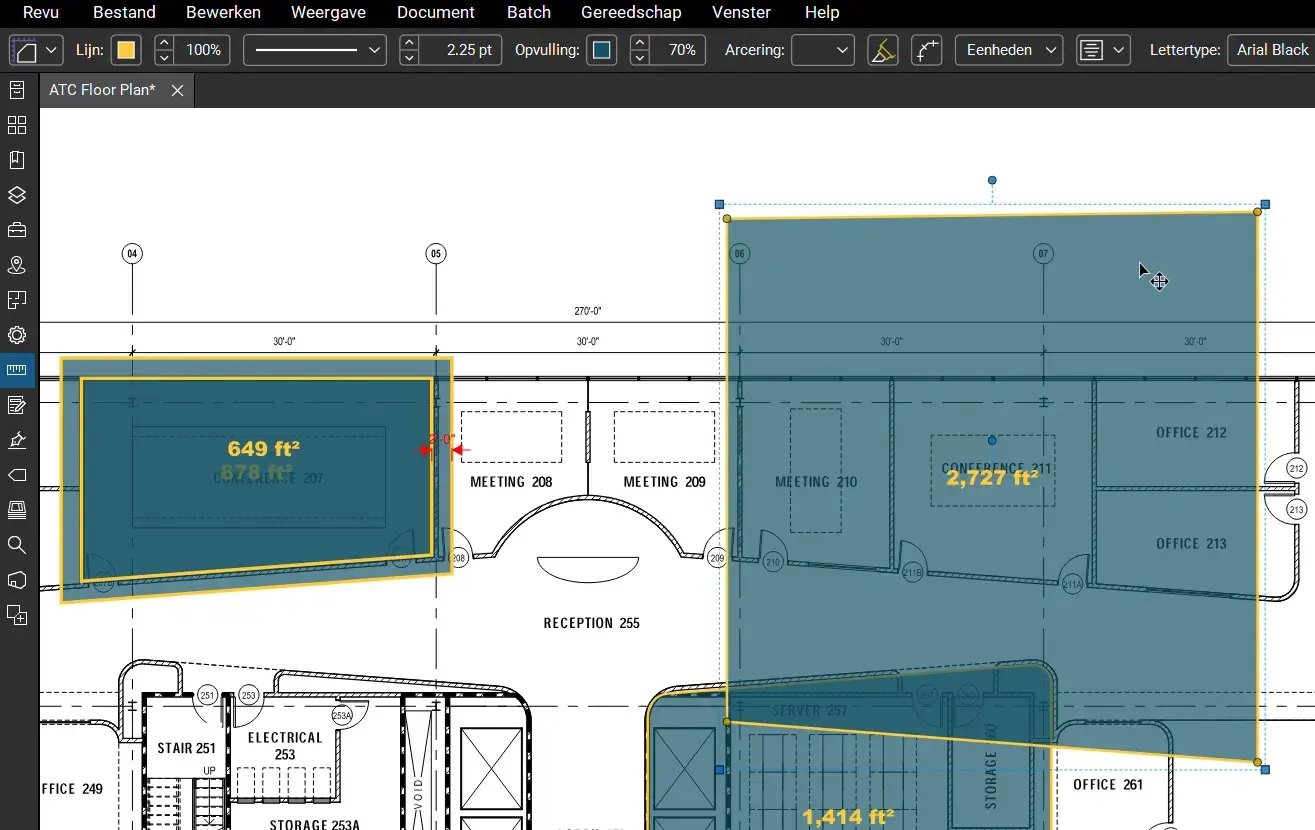Screen dimensions: 1315x830
Task: Click the 2,727 ft² area label
Action: coord(992,478)
